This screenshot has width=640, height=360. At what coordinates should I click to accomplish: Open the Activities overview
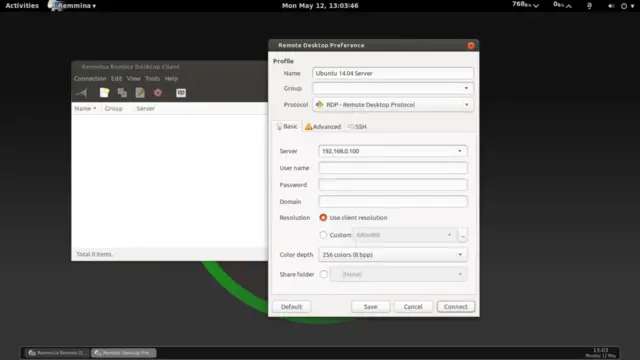[x=22, y=6]
